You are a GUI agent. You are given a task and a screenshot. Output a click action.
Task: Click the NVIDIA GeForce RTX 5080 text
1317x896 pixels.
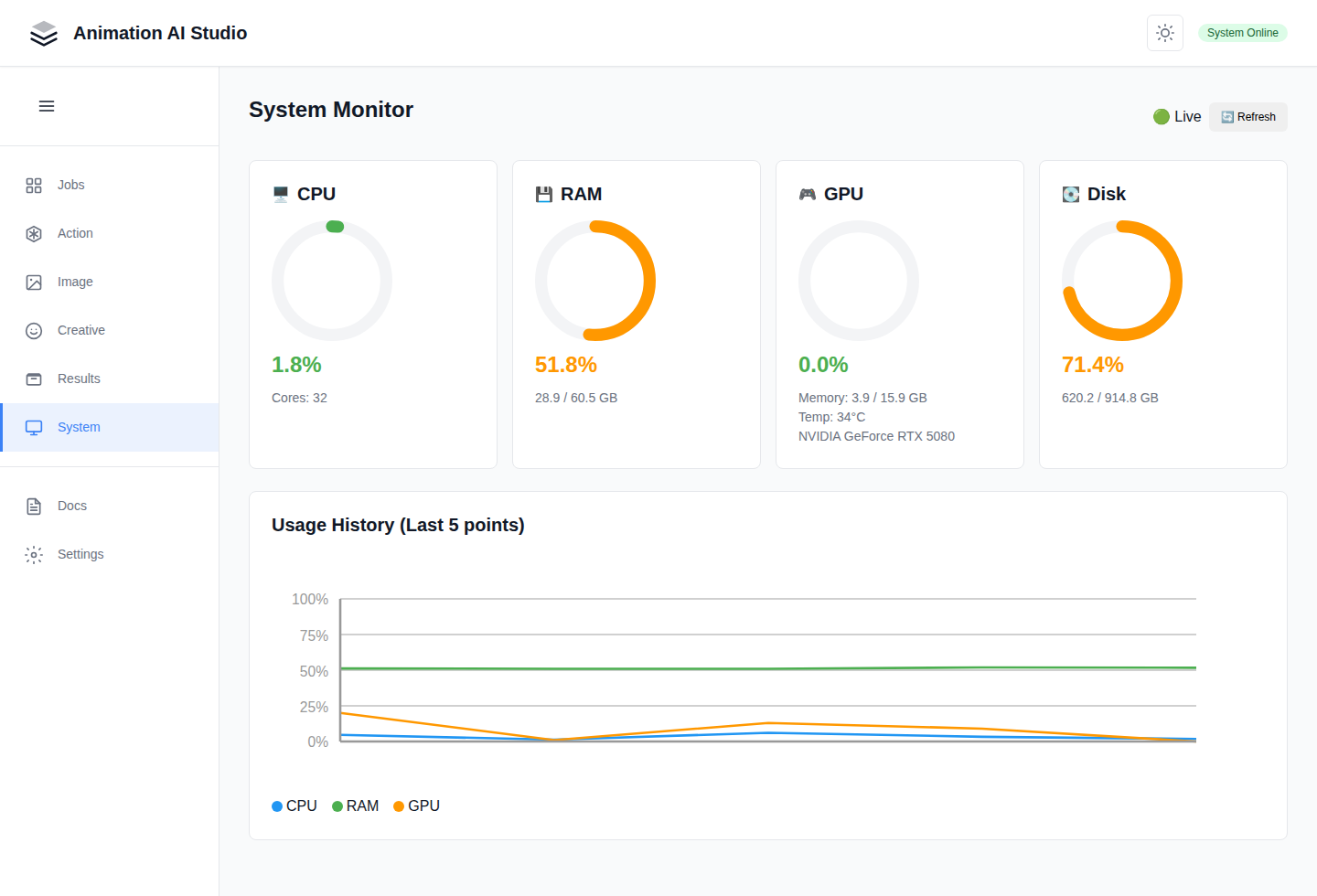(x=876, y=436)
